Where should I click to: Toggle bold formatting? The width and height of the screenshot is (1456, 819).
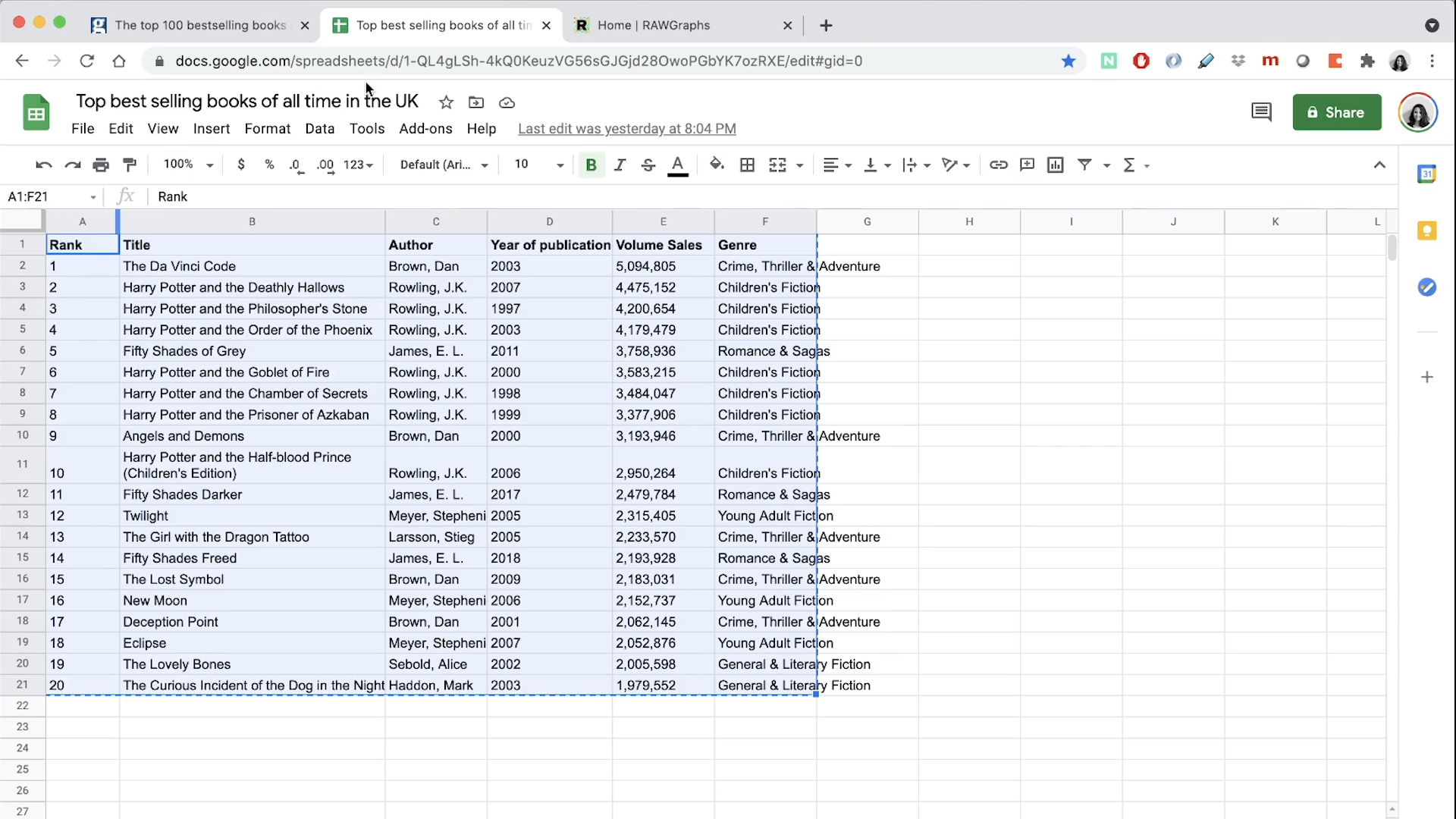pyautogui.click(x=591, y=165)
